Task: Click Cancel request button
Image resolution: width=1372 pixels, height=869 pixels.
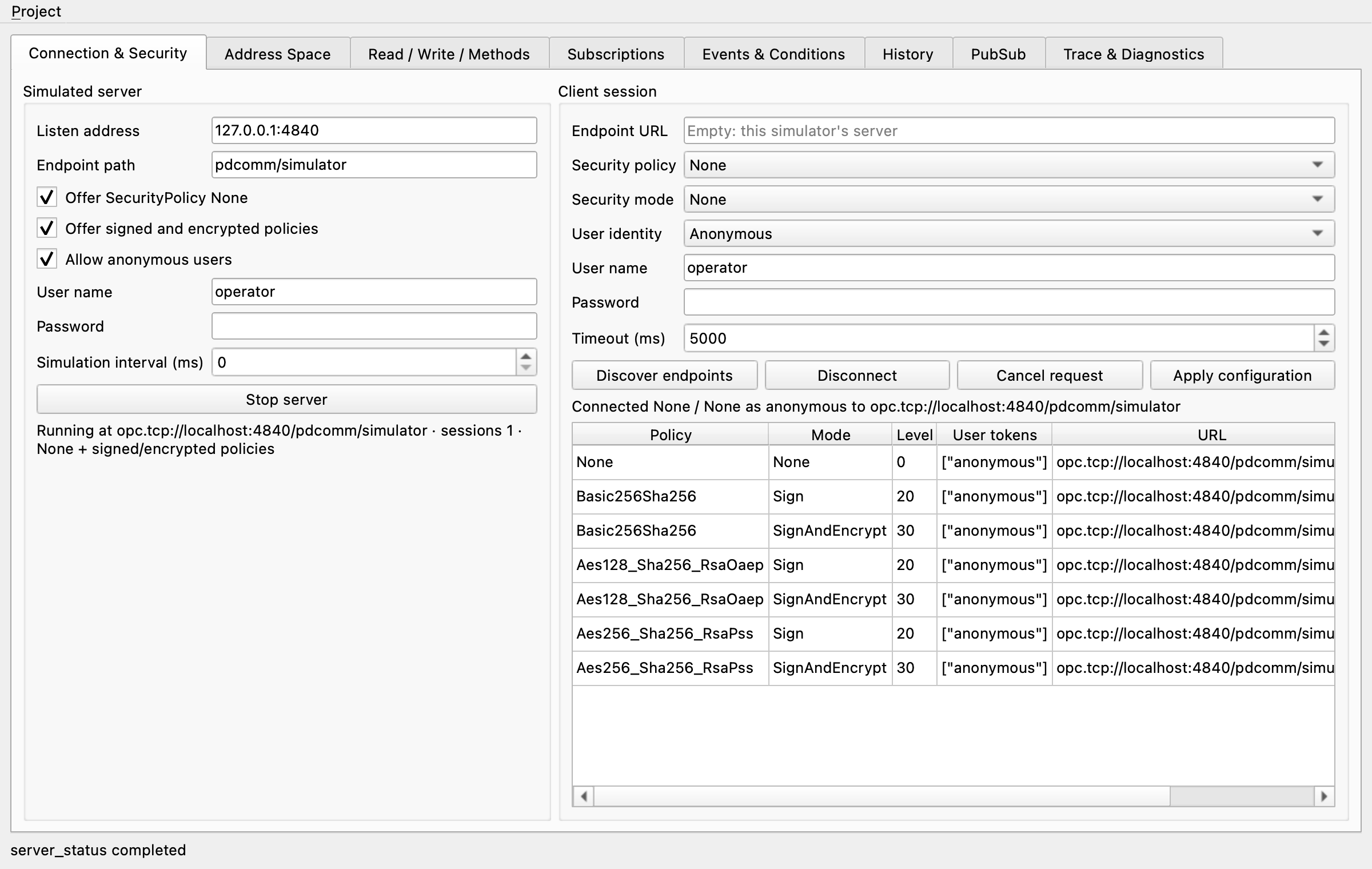Action: 1050,375
